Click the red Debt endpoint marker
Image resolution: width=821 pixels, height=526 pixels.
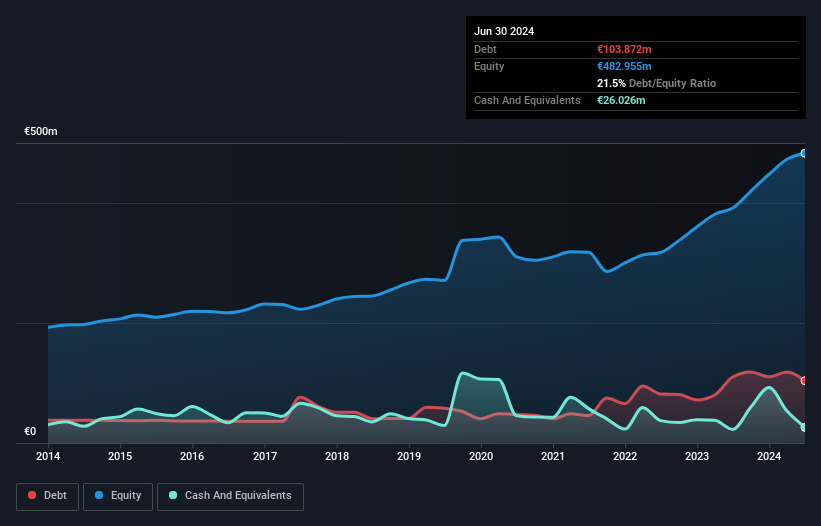(x=804, y=380)
